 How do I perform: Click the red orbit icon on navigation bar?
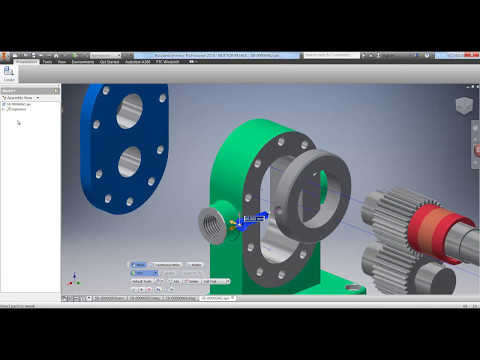477,149
